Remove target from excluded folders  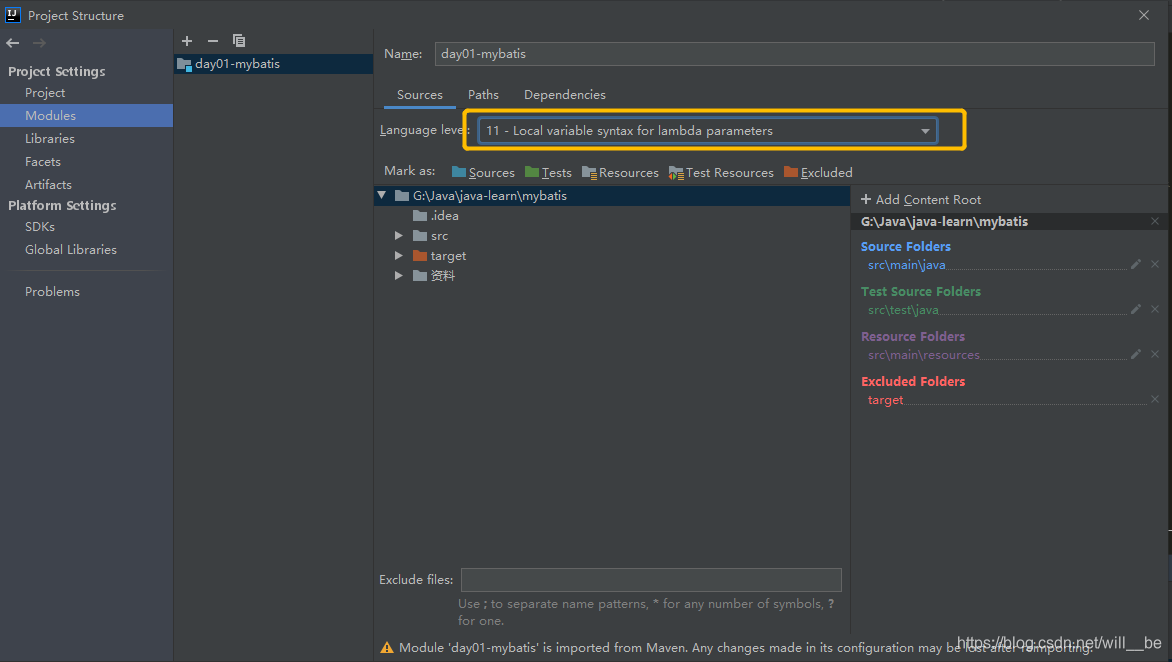pyautogui.click(x=1155, y=399)
